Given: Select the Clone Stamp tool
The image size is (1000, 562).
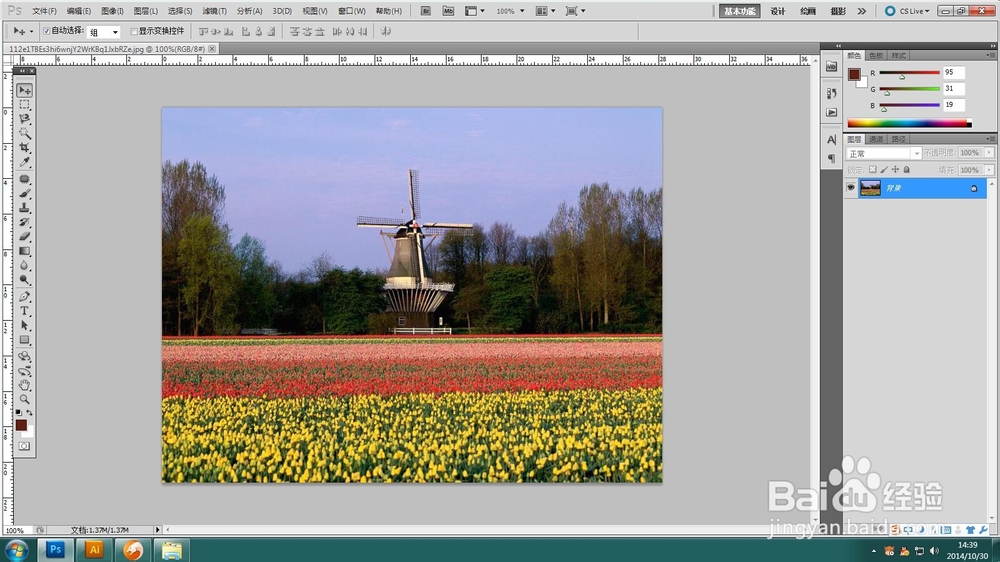Looking at the screenshot, I should 24,208.
